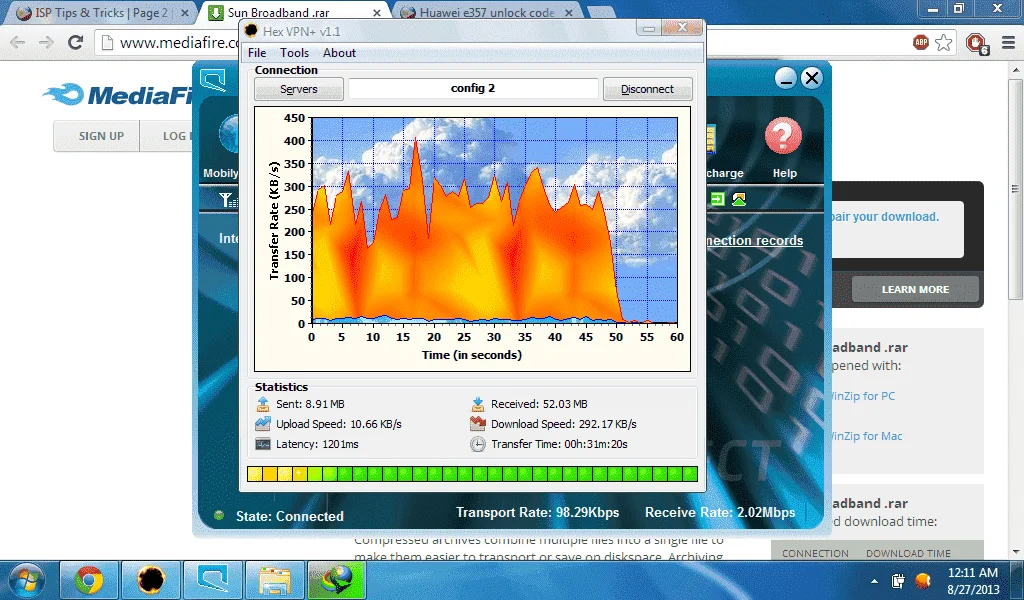Screen dimensions: 1024x600
Task: Click the transfer rate graph area
Action: 494,221
